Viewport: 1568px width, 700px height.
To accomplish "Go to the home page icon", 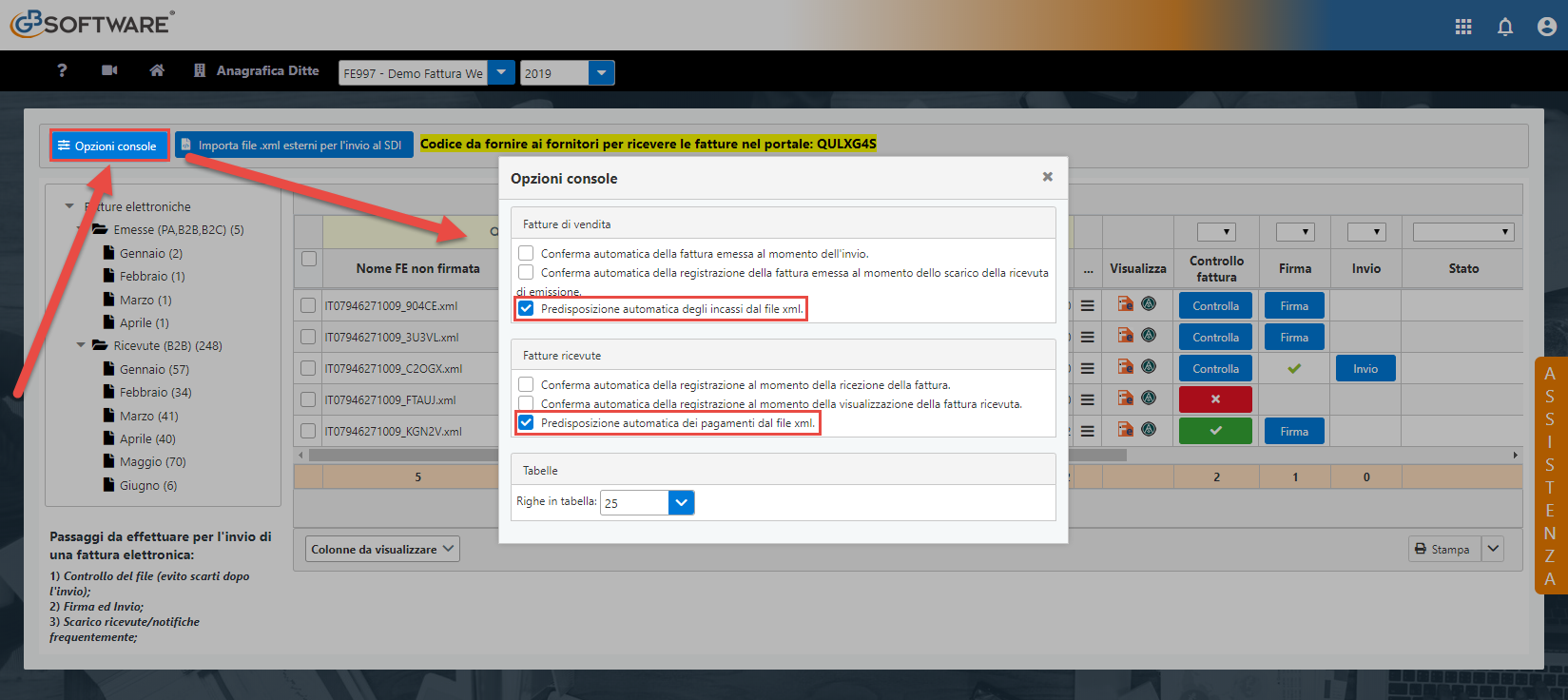I will pyautogui.click(x=157, y=70).
